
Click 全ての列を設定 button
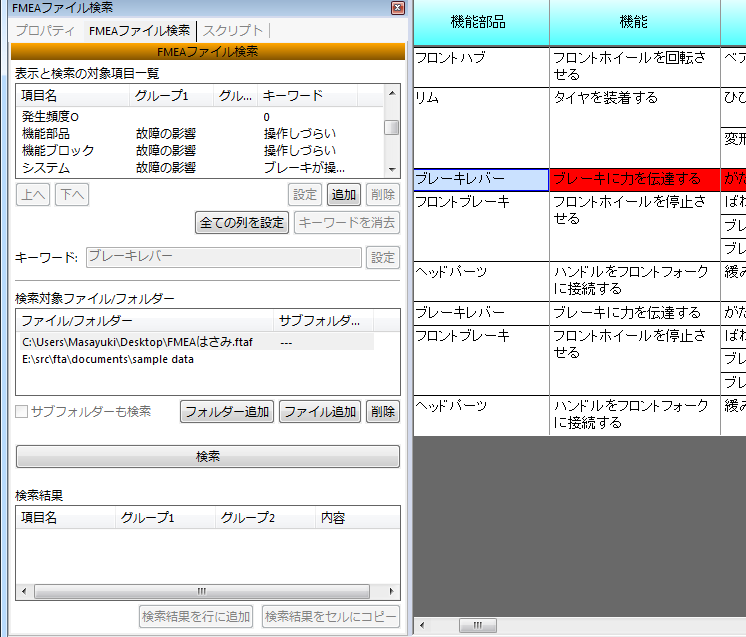[242, 223]
